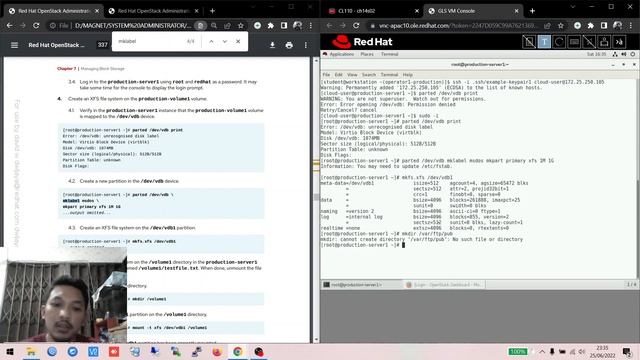Open Windows notification center
The height and width of the screenshot is (360, 640).
(627, 351)
